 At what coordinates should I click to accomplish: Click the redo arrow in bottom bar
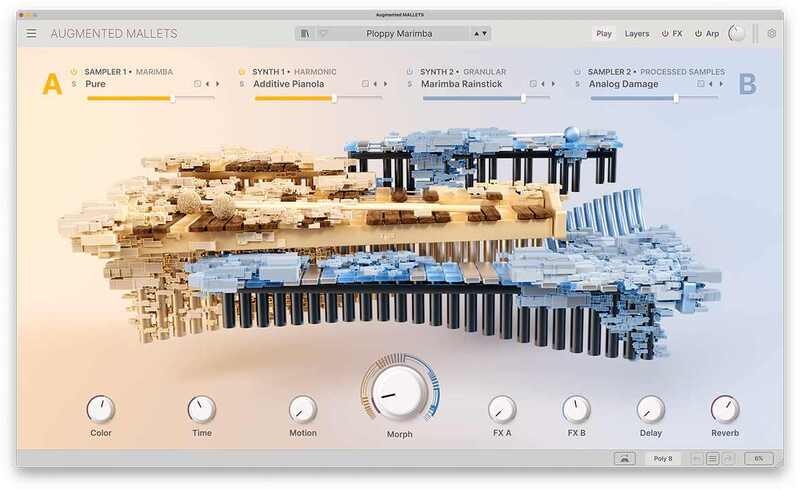point(728,458)
